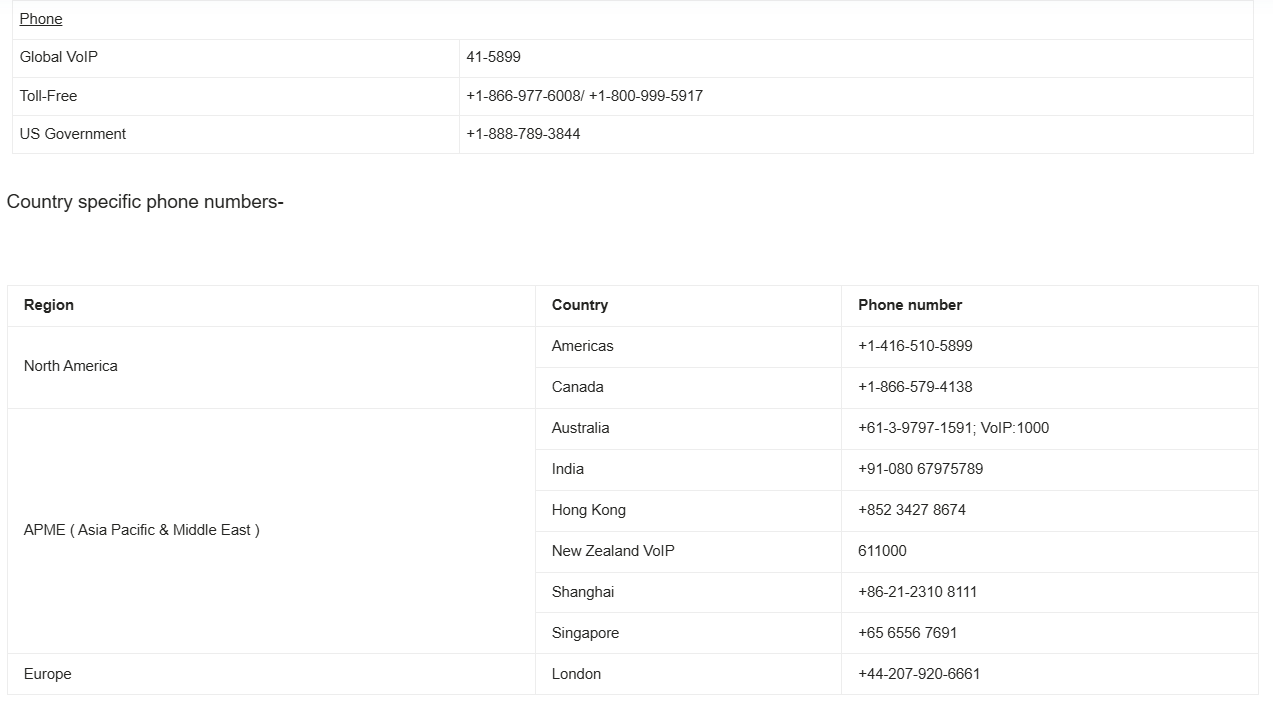Select the Toll-Free phone numbers cell

pos(584,96)
